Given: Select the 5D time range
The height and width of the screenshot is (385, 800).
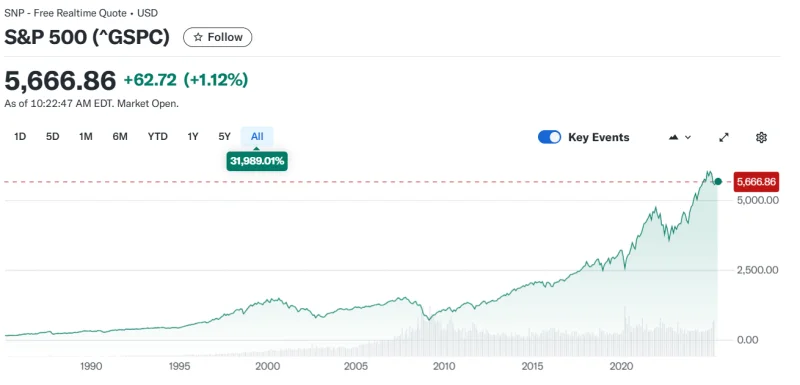Looking at the screenshot, I should tap(53, 137).
